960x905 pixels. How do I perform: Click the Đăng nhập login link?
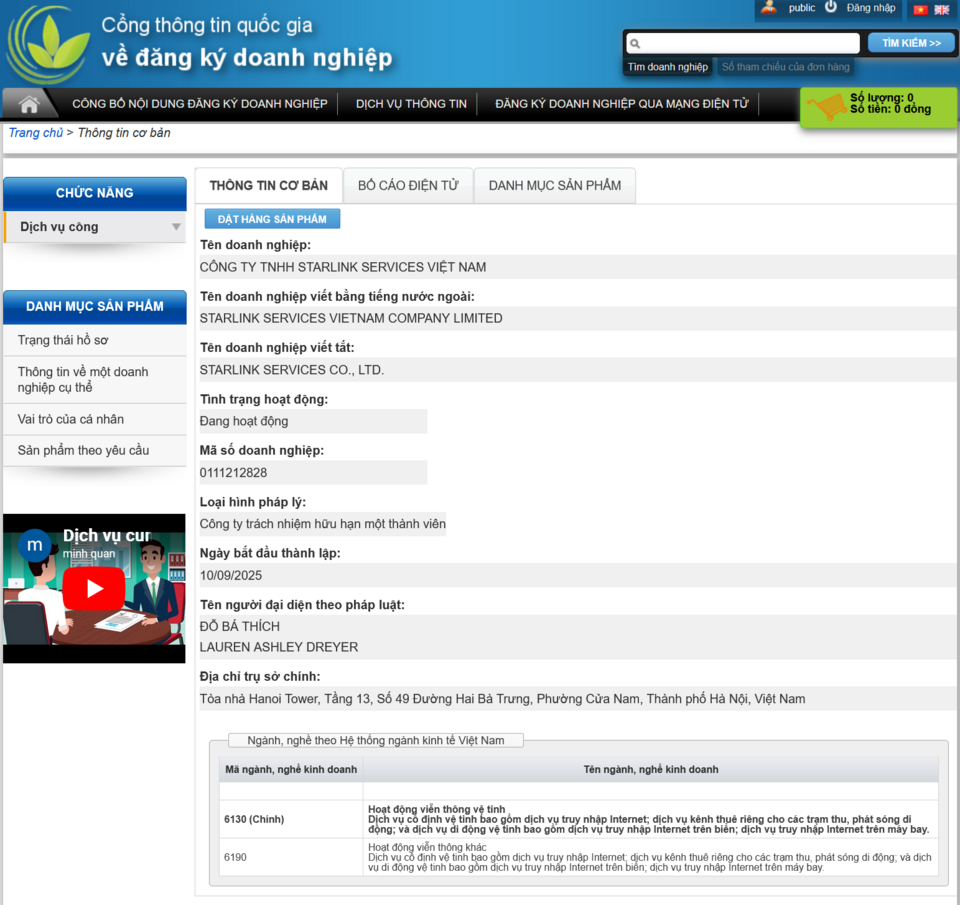click(x=871, y=8)
